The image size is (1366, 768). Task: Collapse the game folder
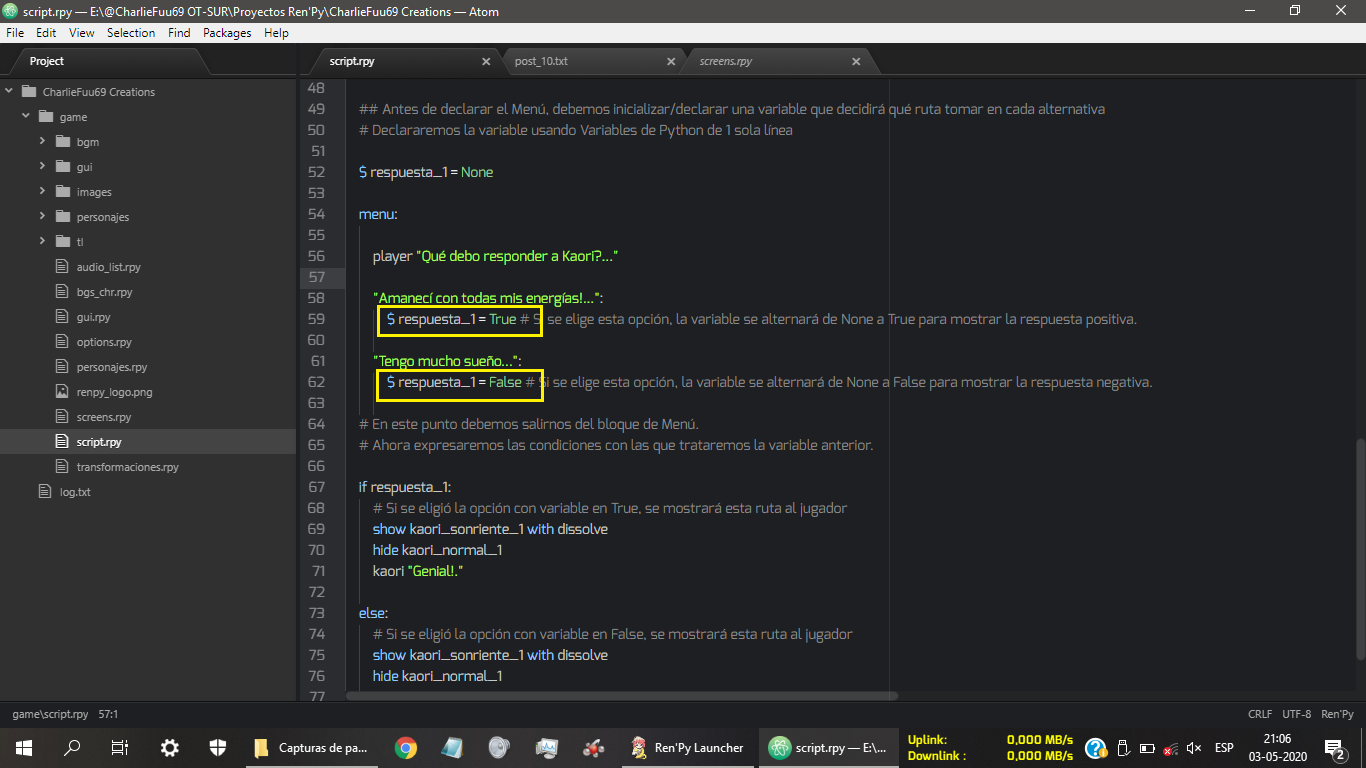tap(26, 117)
